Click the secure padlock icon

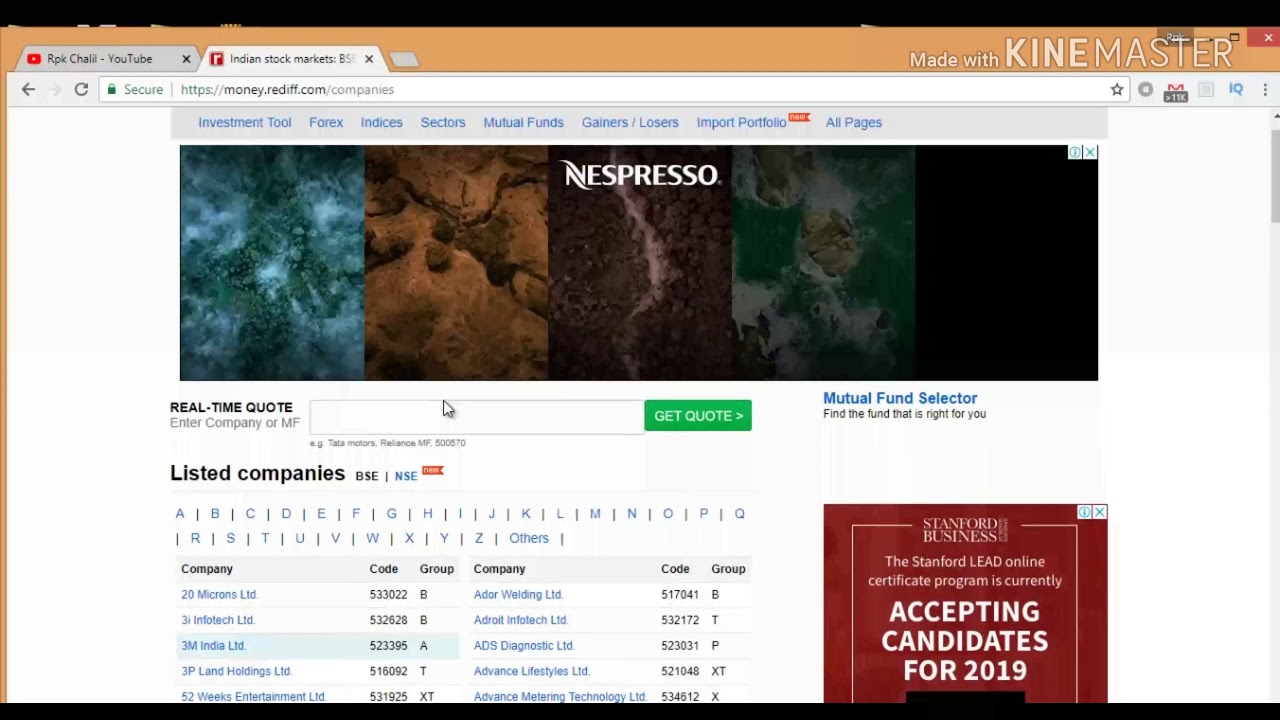(x=112, y=89)
